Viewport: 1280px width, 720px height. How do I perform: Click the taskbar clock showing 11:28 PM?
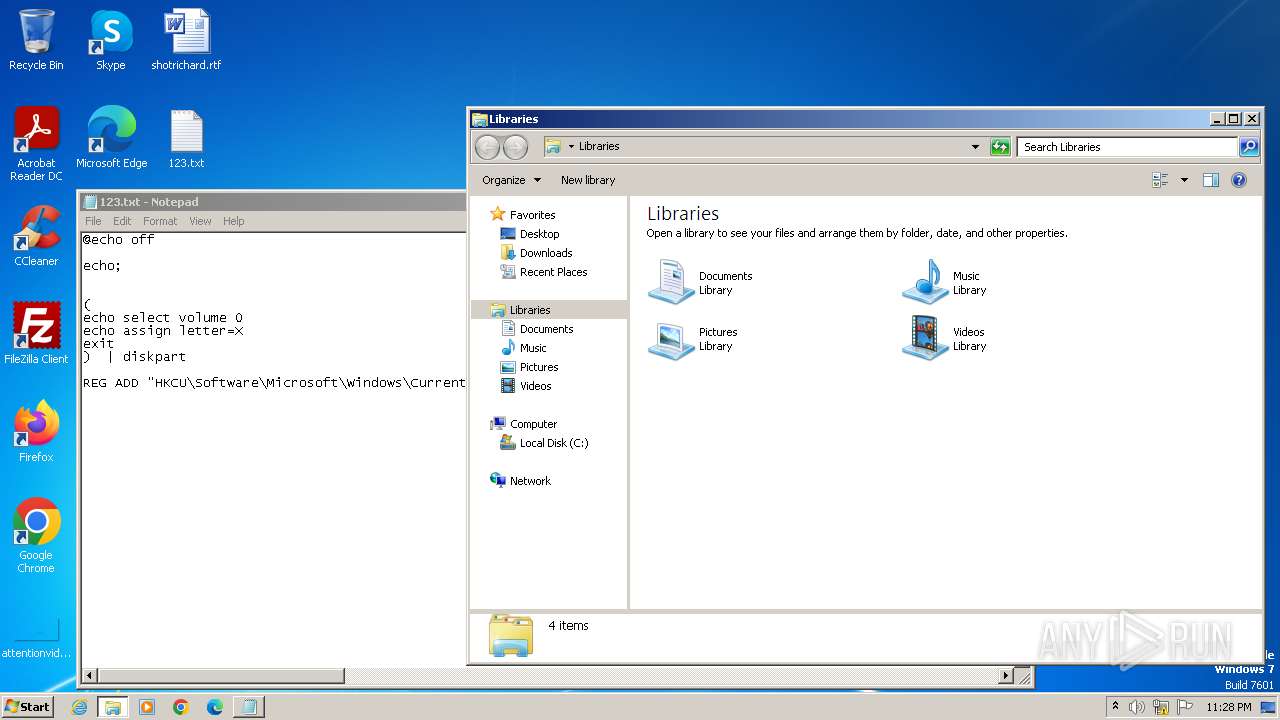1228,707
